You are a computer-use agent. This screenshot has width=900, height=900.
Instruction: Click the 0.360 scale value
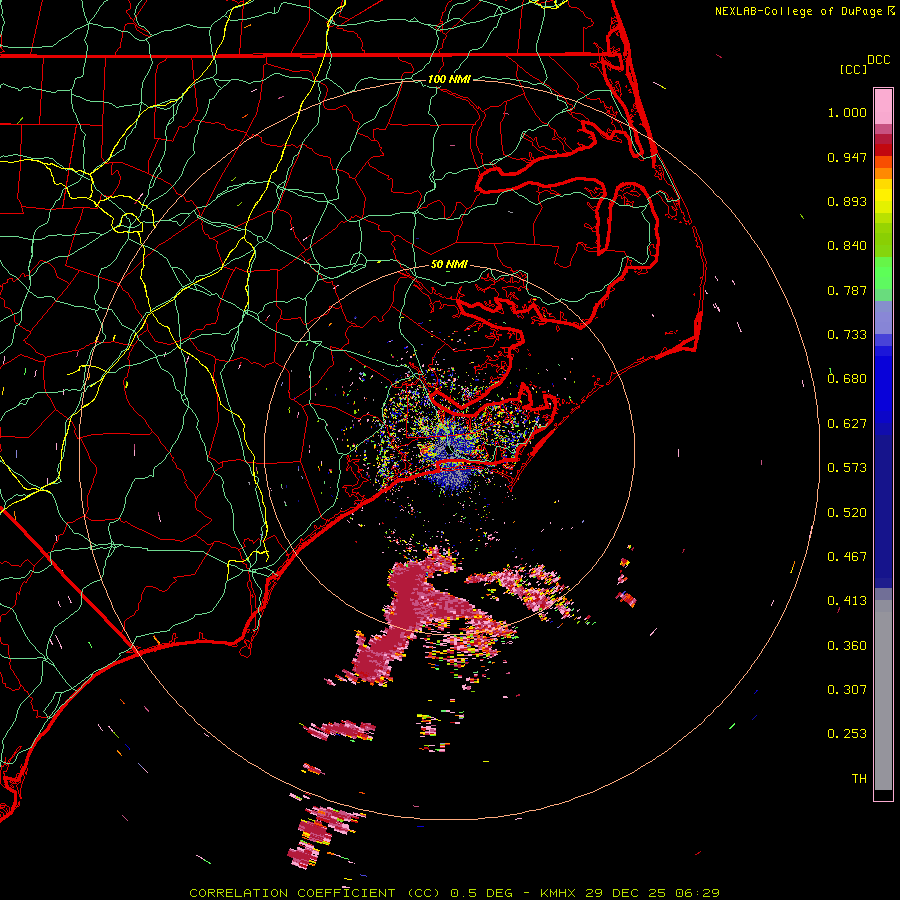click(x=847, y=646)
